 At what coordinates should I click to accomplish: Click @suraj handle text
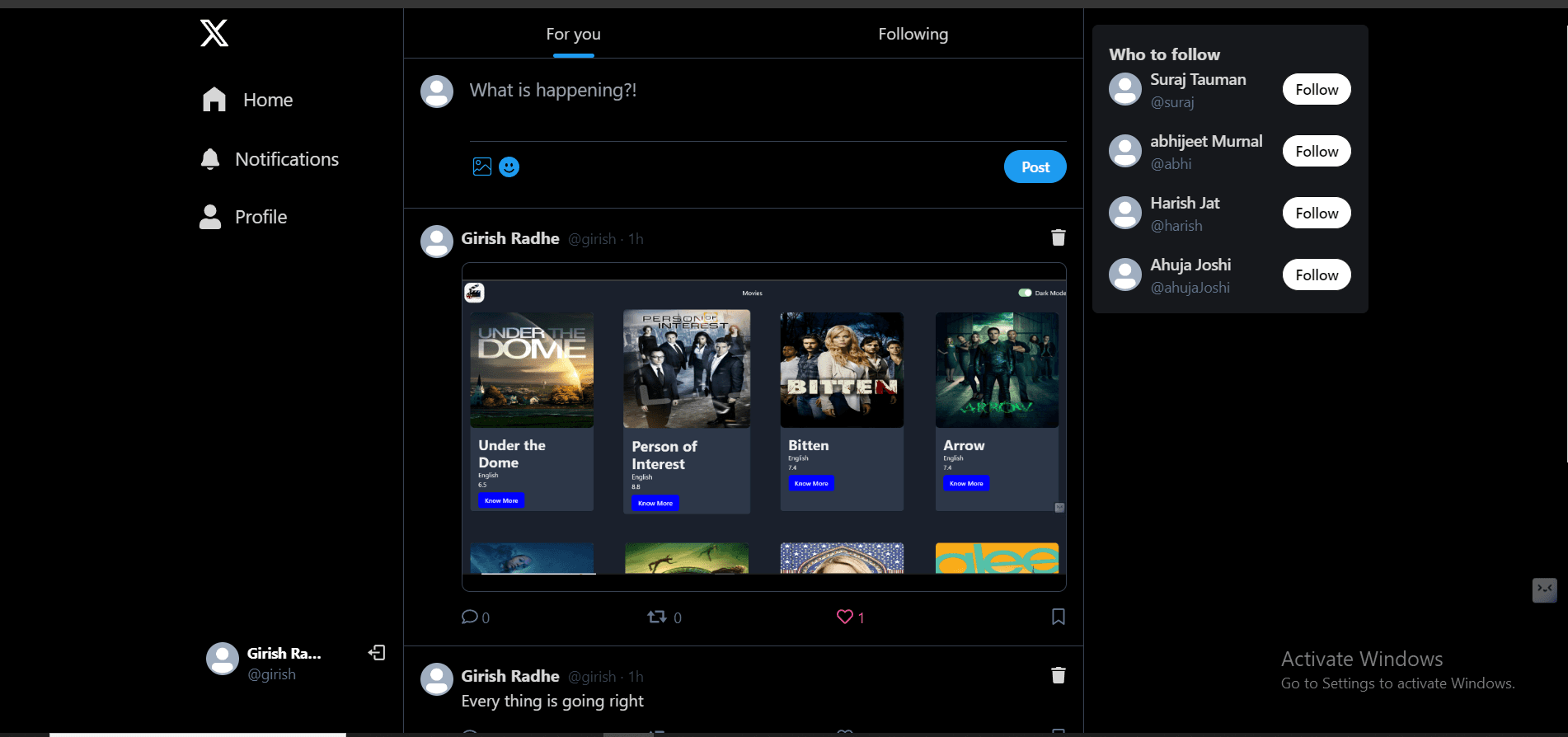pos(1172,102)
